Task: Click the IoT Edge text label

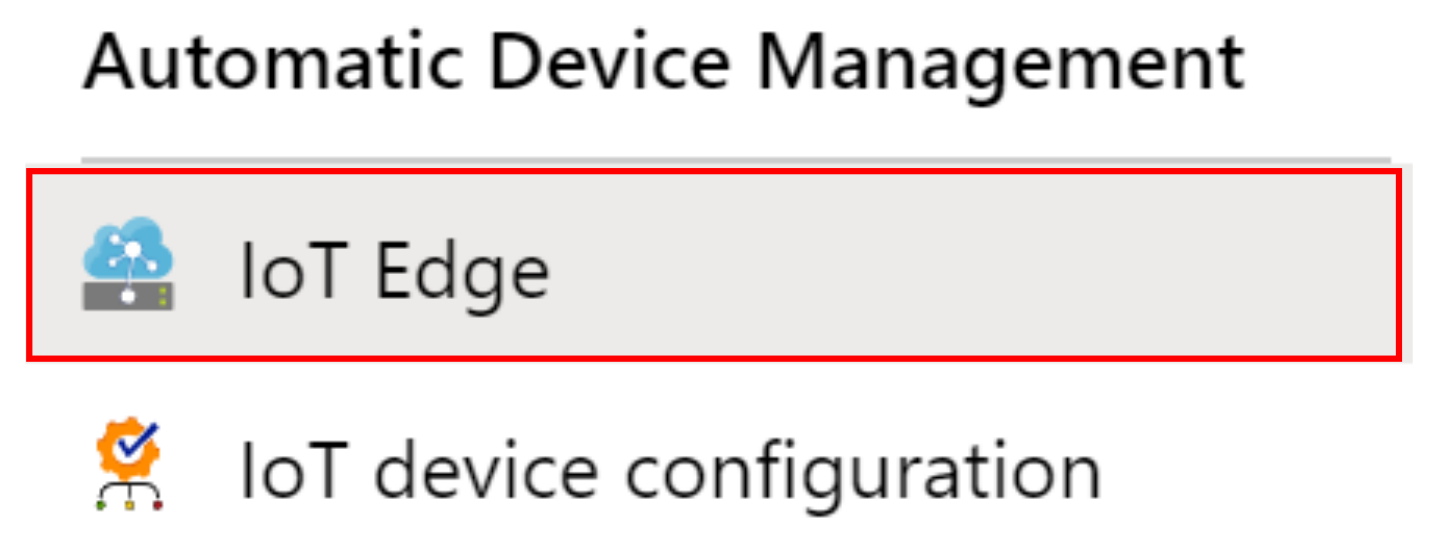Action: point(394,270)
